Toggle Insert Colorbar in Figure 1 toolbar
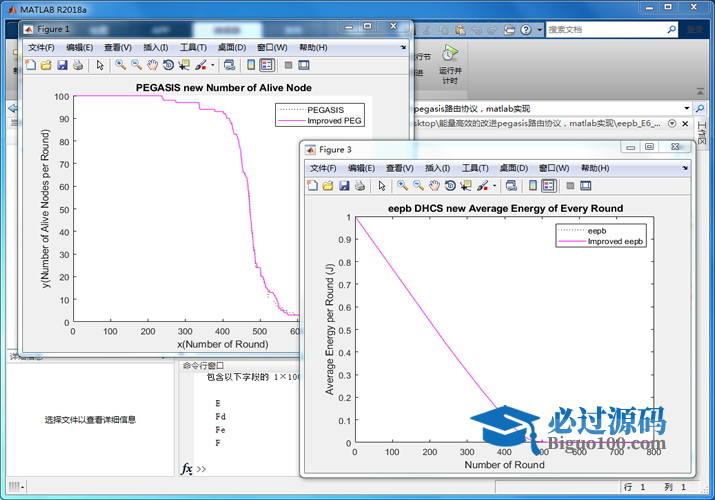 tap(251, 65)
